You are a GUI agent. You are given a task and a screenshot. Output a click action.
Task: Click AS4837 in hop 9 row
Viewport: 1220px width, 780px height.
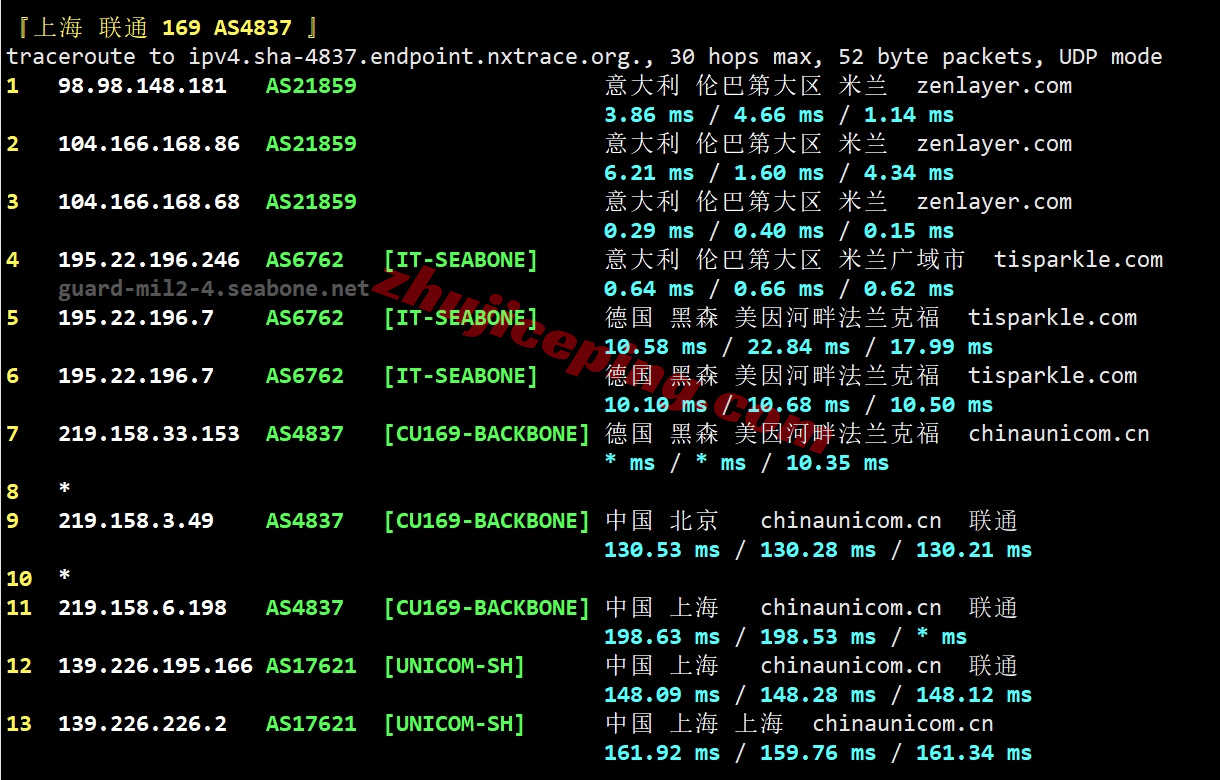[x=305, y=521]
